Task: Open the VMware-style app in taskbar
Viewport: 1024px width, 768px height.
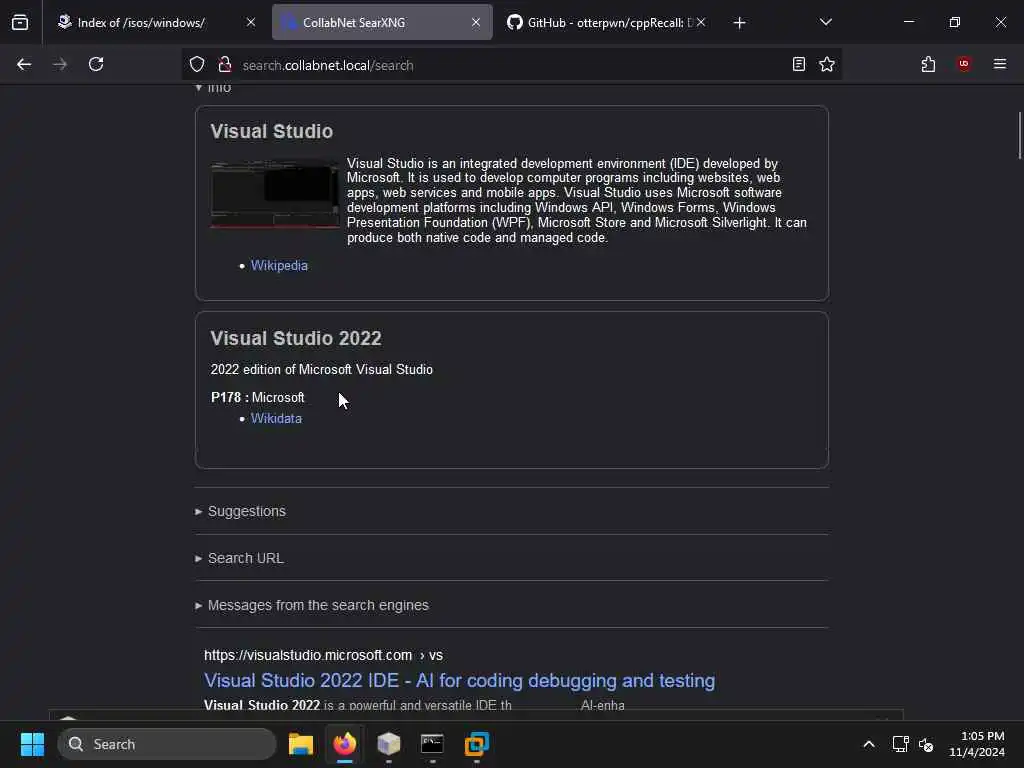Action: click(477, 744)
